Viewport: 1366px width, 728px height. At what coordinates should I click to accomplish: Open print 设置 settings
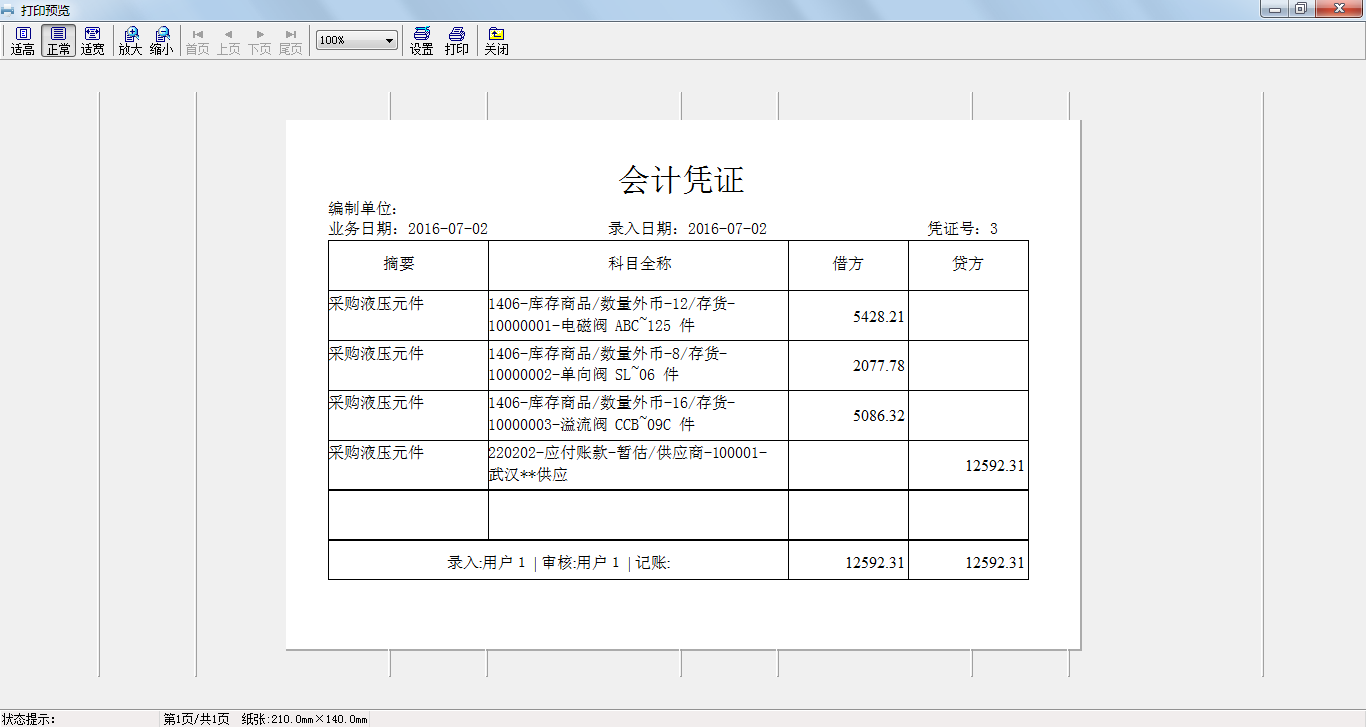pos(422,41)
